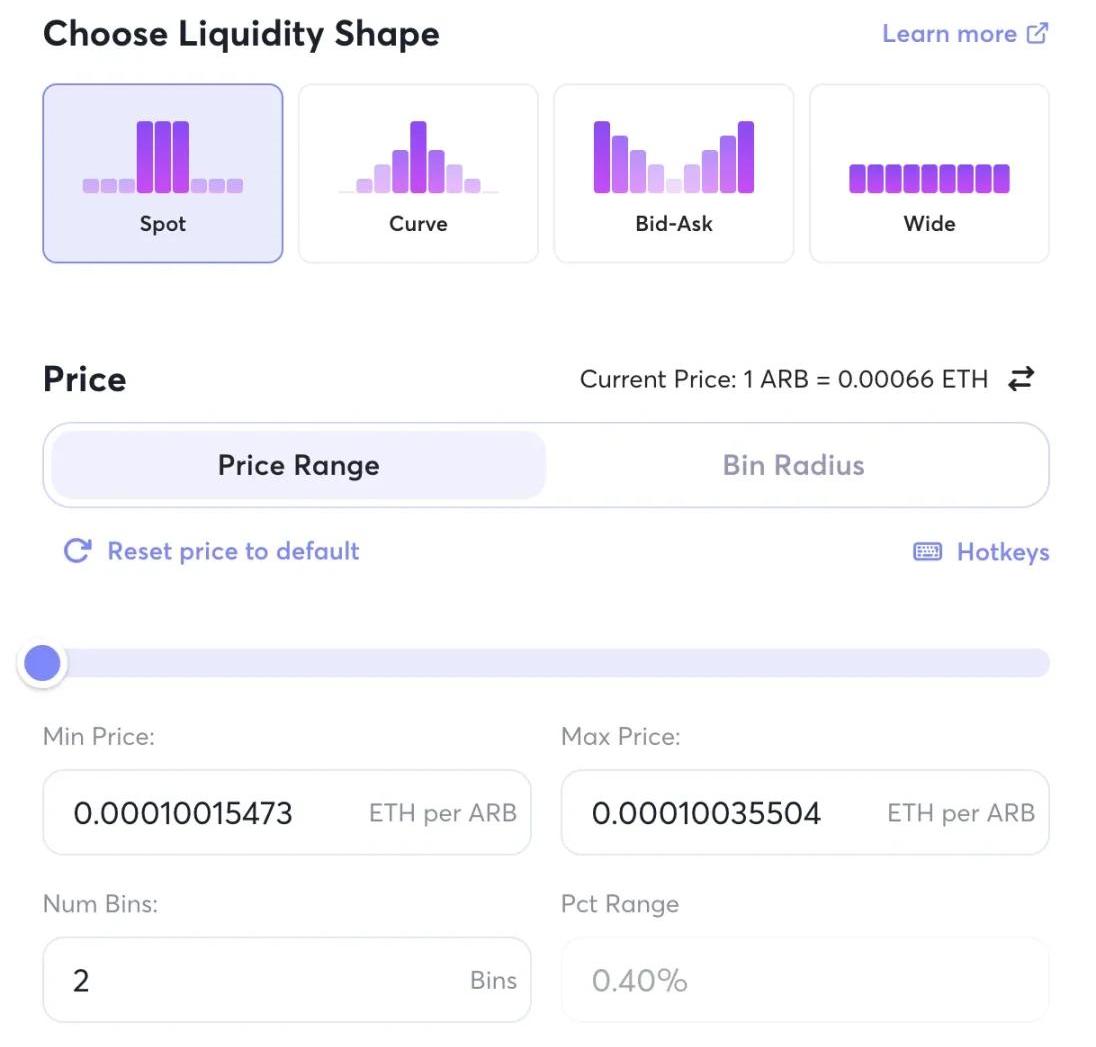This screenshot has width=1096, height=1047.
Task: Open the Learn more link
Action: click(950, 33)
